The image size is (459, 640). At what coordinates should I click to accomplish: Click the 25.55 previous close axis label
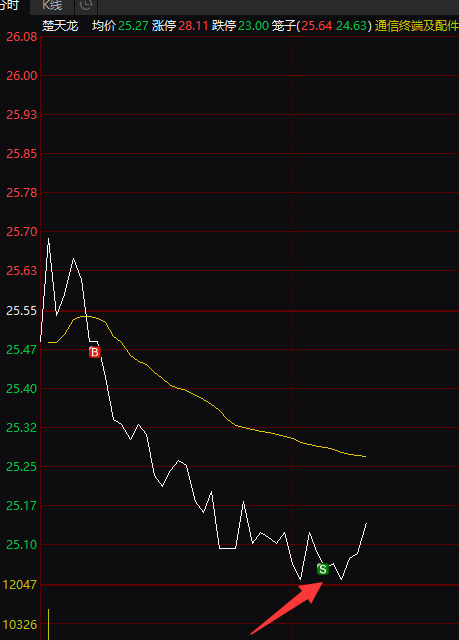click(22, 311)
